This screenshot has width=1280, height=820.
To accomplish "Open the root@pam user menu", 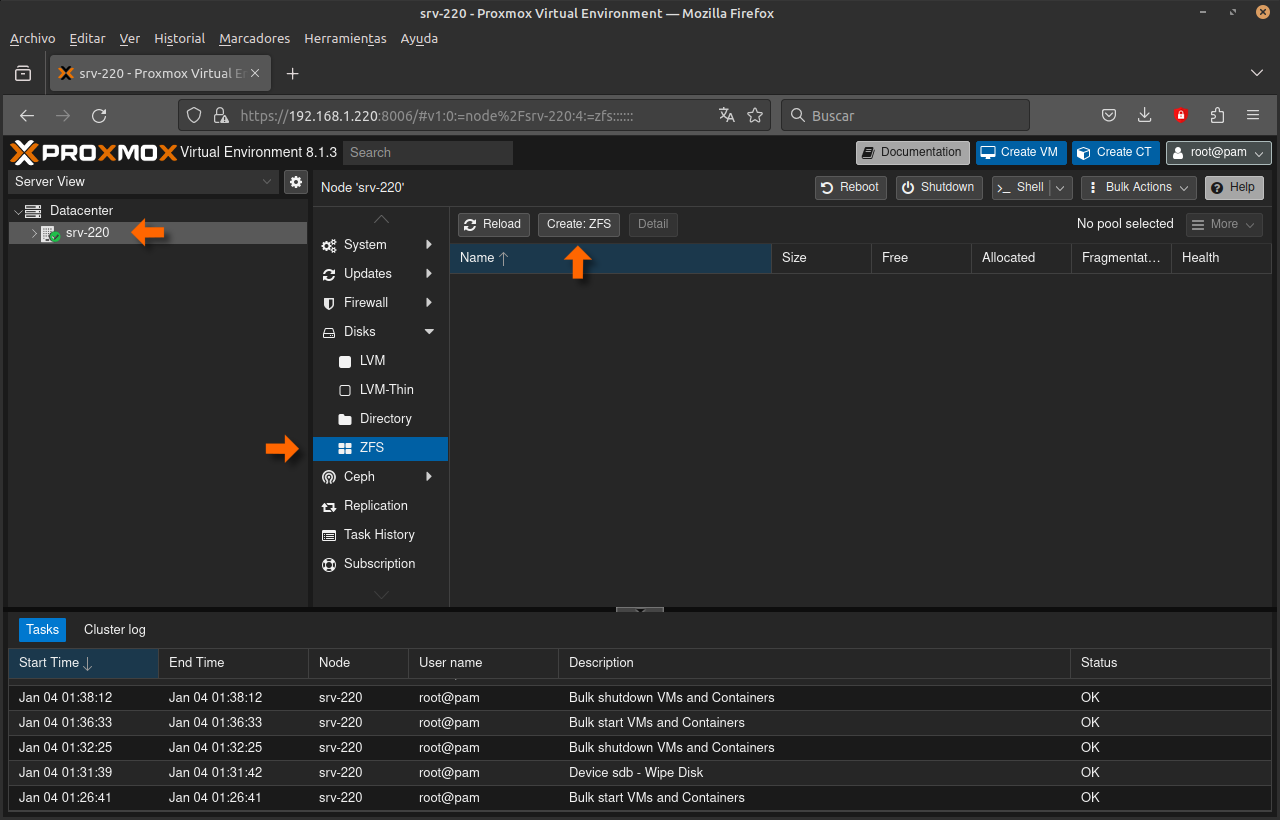I will [1219, 153].
